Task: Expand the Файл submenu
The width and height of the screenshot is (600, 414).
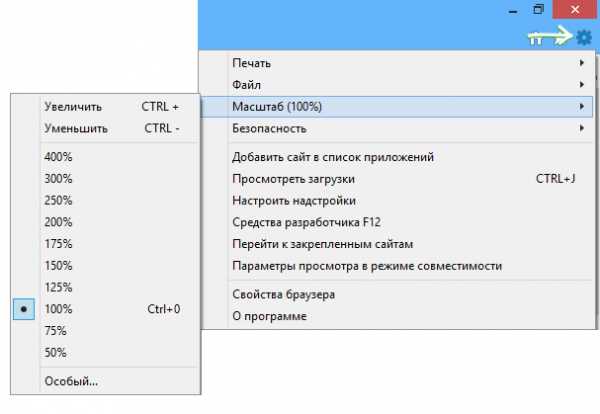Action: pos(247,84)
